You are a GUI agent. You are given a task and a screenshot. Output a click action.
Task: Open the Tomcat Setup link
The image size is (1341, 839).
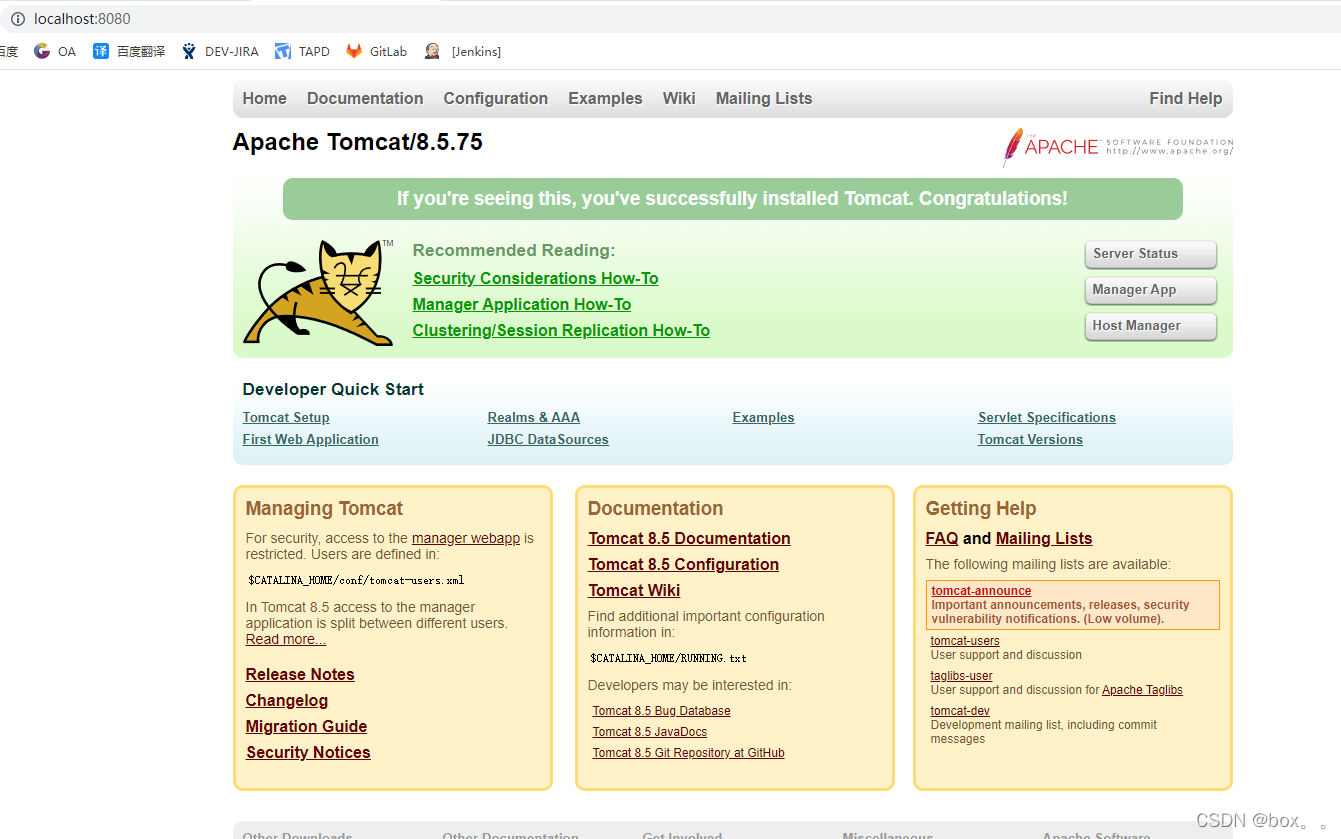(x=286, y=418)
